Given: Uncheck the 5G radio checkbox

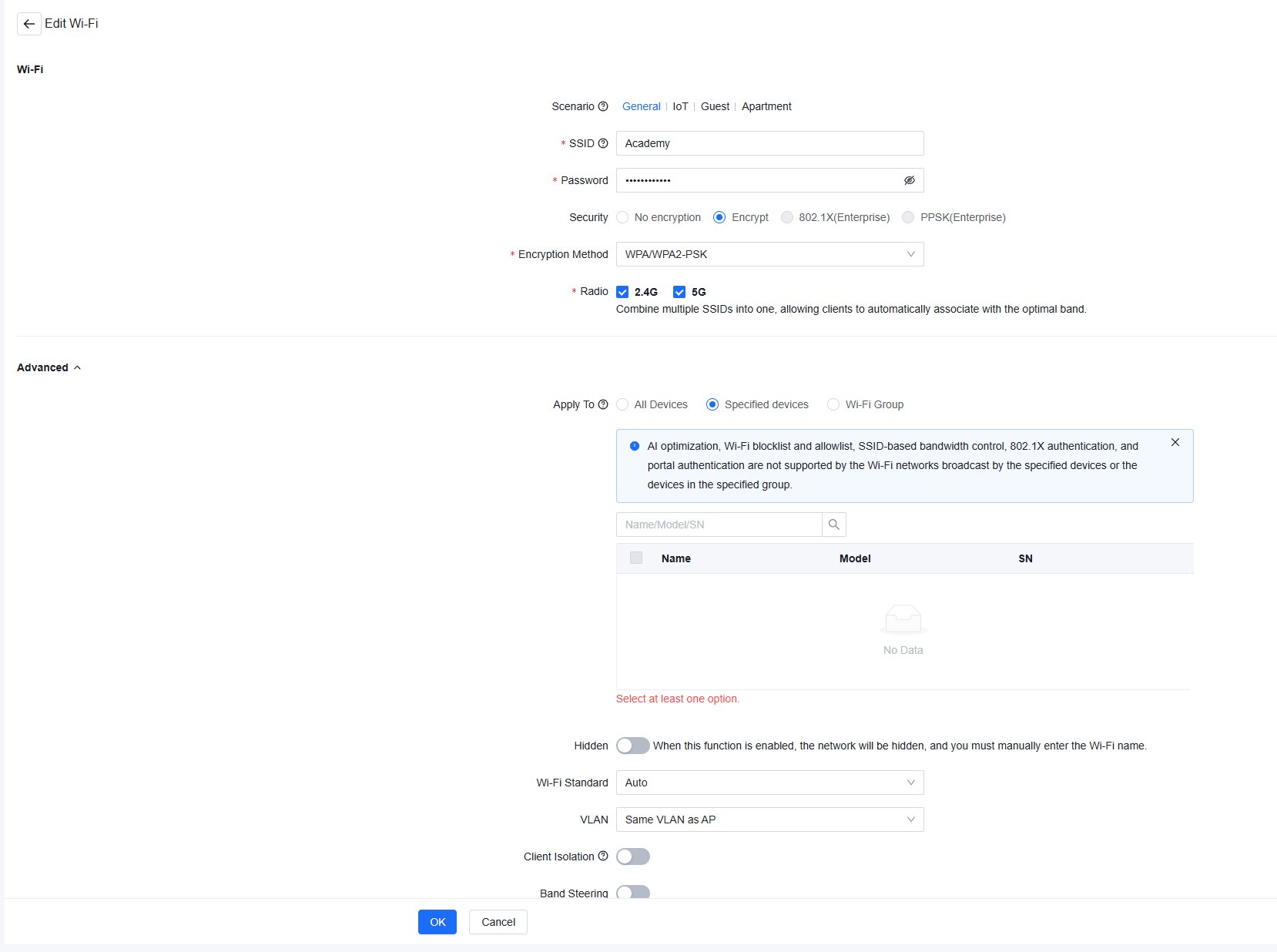Looking at the screenshot, I should 679,292.
